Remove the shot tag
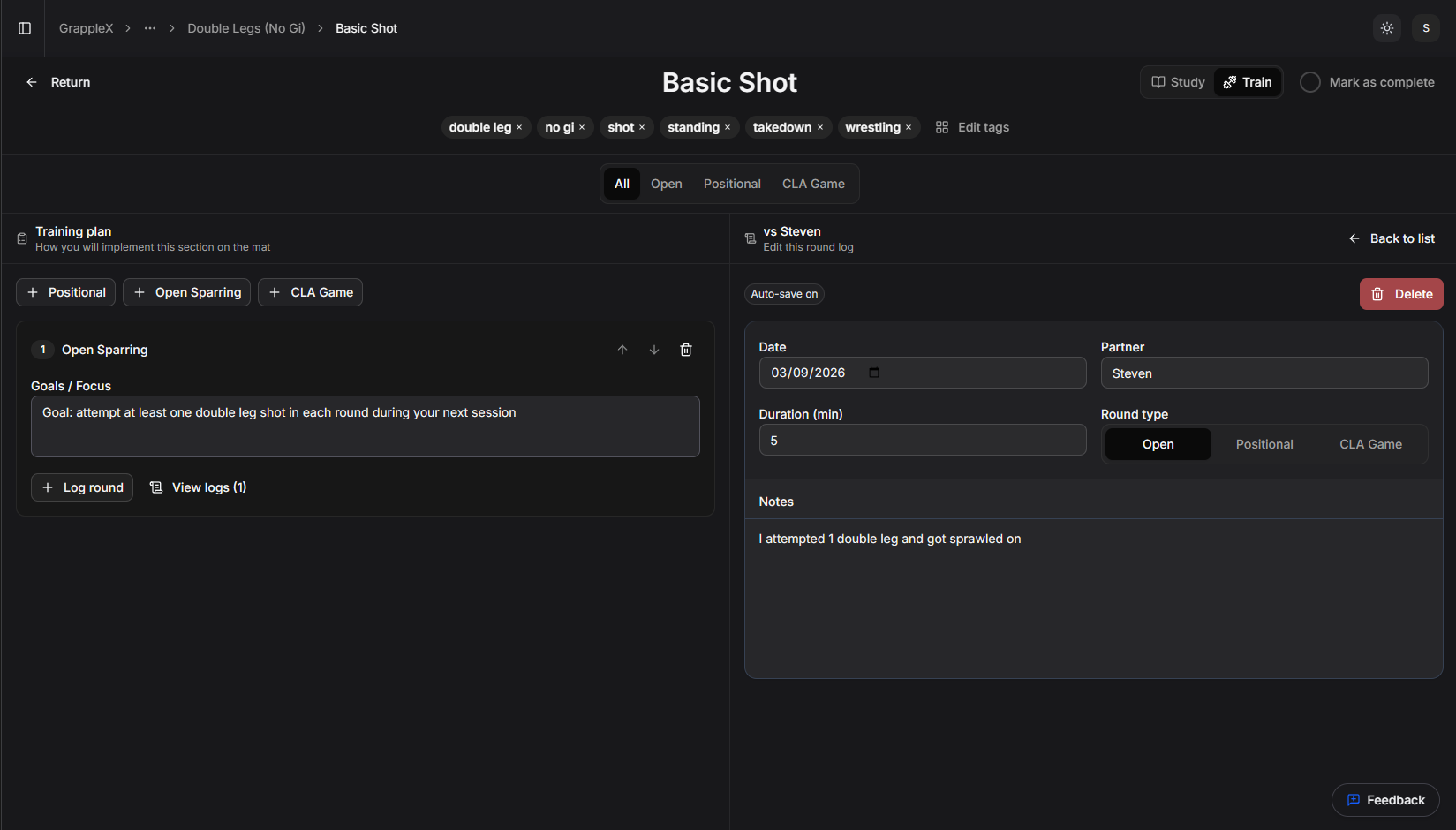The image size is (1456, 830). (642, 128)
